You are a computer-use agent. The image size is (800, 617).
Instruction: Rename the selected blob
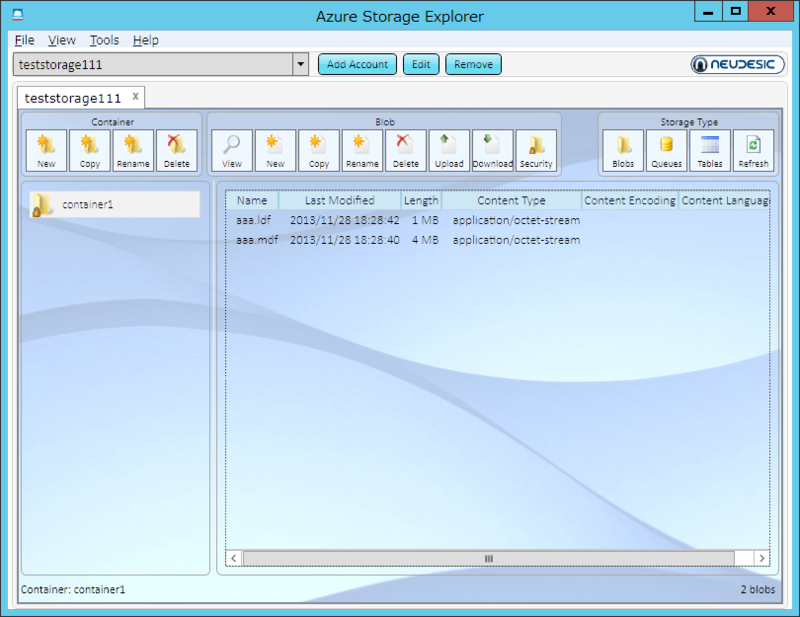point(362,150)
